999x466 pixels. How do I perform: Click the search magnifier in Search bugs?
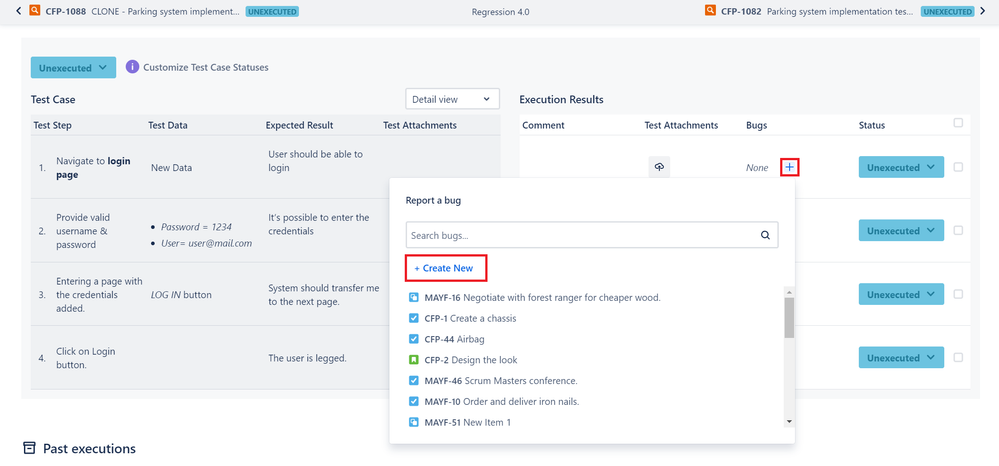coord(765,235)
